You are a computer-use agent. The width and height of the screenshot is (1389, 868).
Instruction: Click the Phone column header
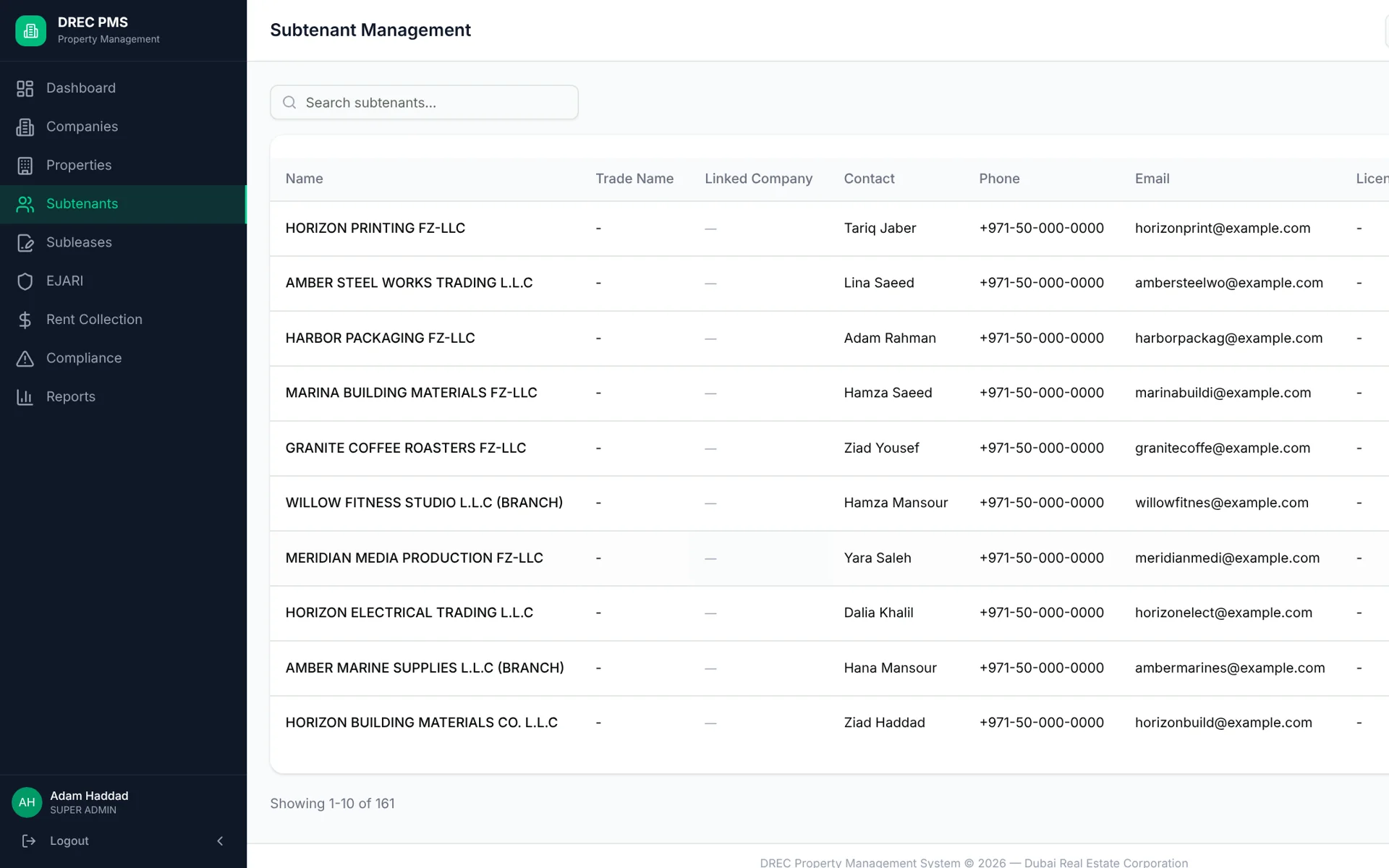(999, 179)
